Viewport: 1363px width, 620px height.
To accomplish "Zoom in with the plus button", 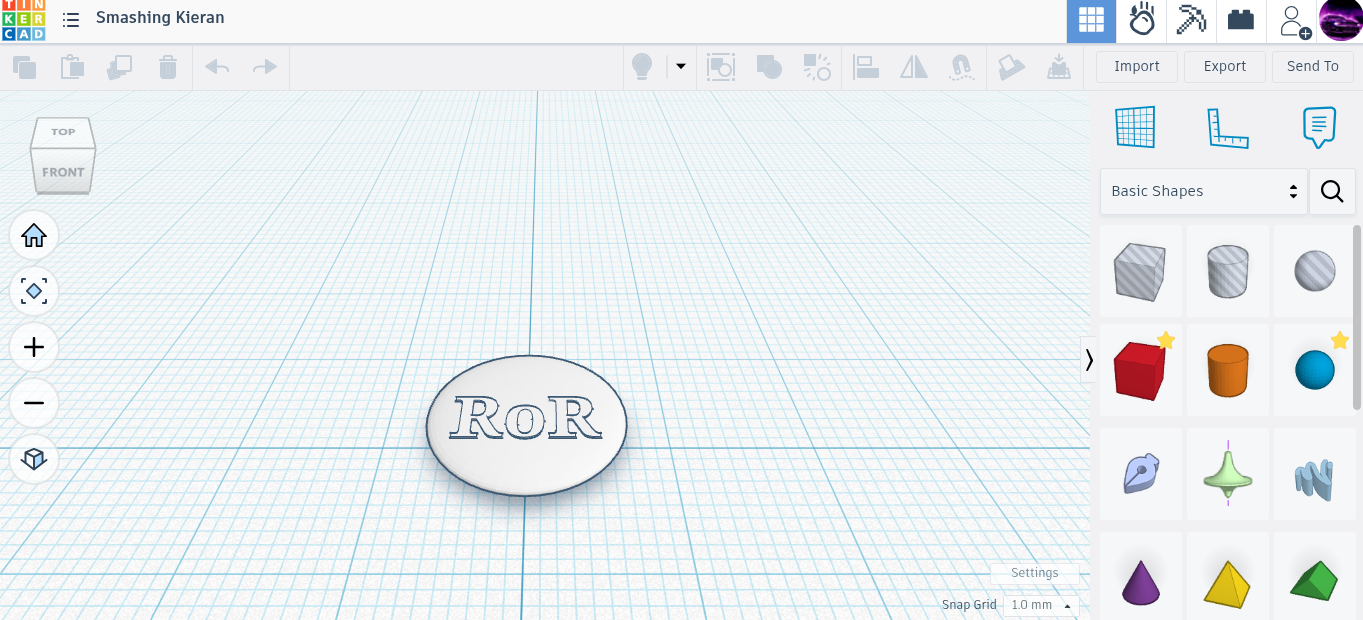I will 34,347.
